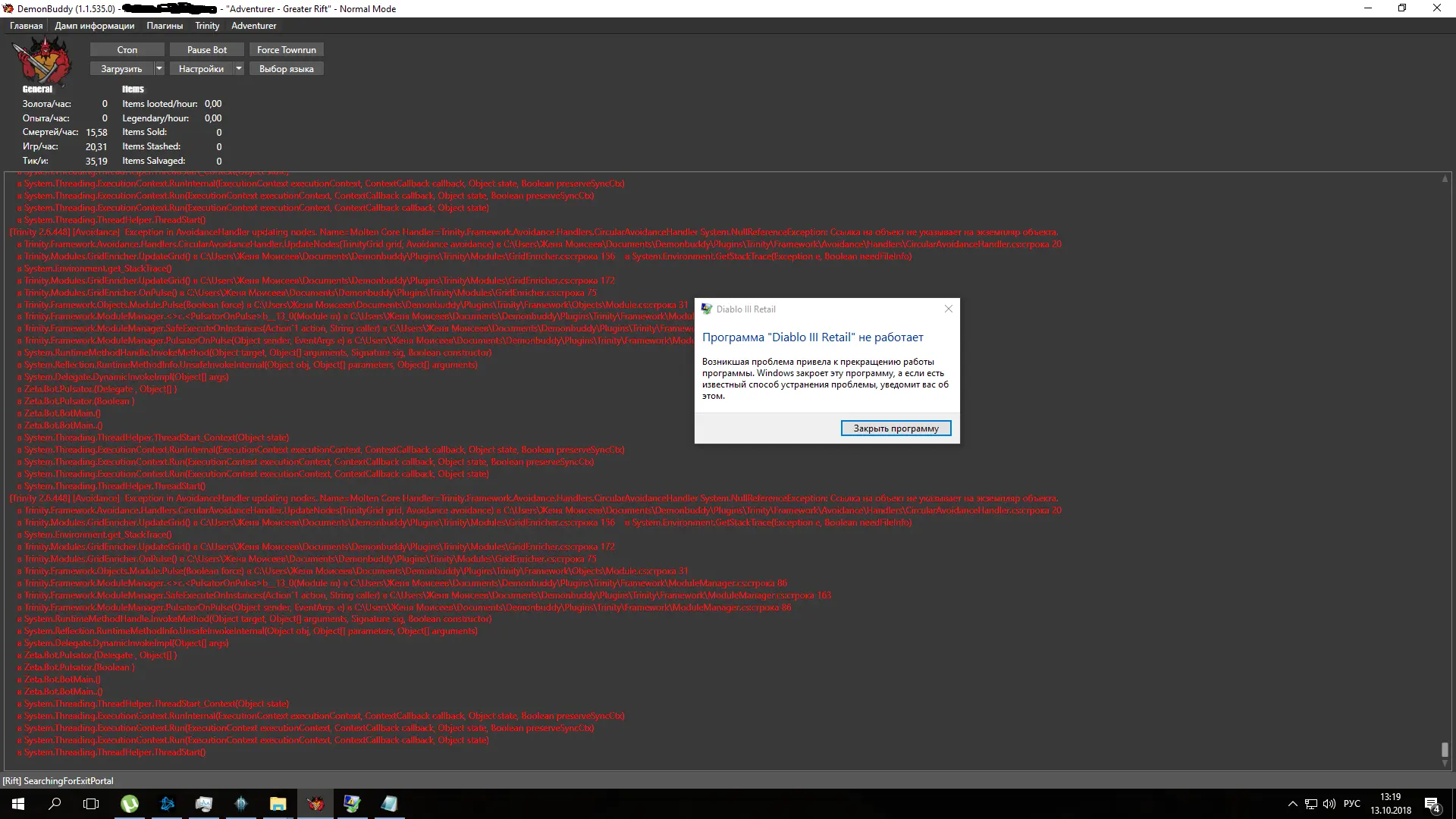The image size is (1456, 819).
Task: Switch the РУС input language indicator
Action: [x=1351, y=804]
